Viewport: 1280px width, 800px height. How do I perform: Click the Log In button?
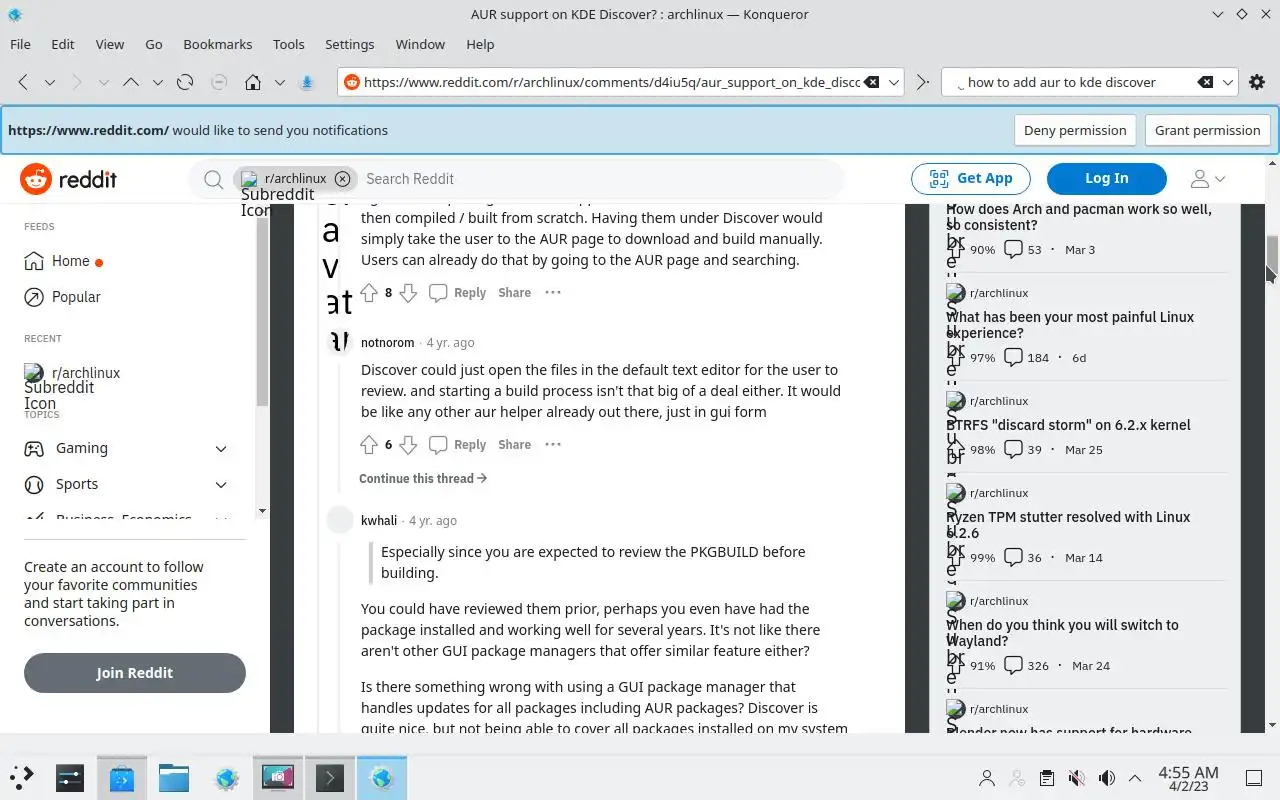1106,178
